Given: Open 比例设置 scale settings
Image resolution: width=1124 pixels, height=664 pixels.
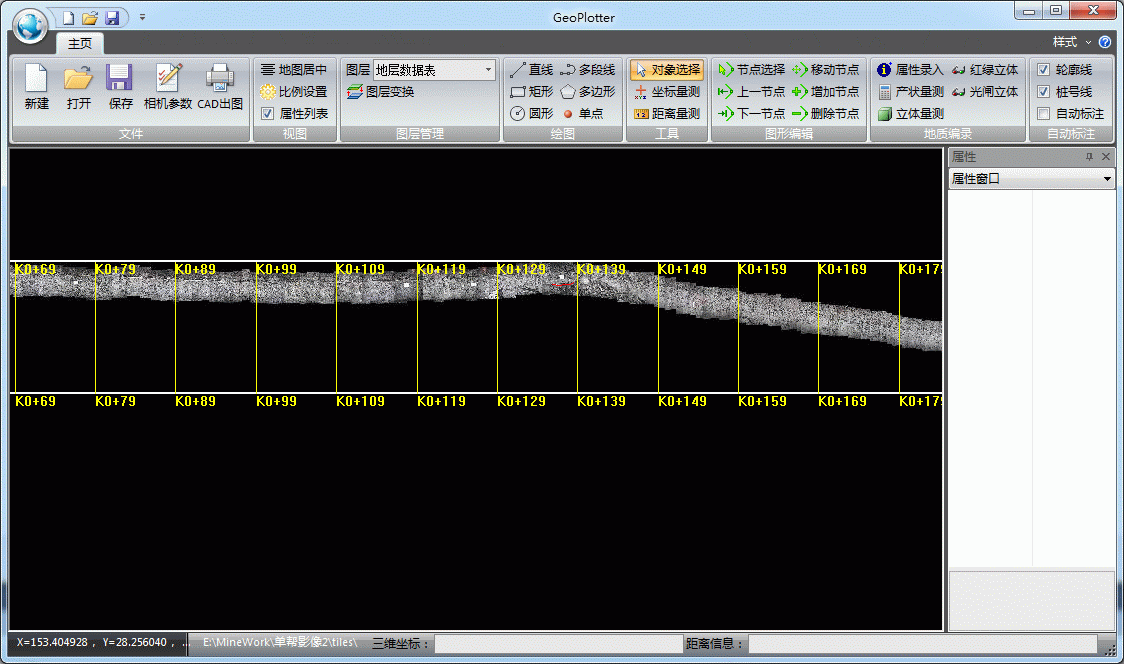Looking at the screenshot, I should pyautogui.click(x=294, y=92).
